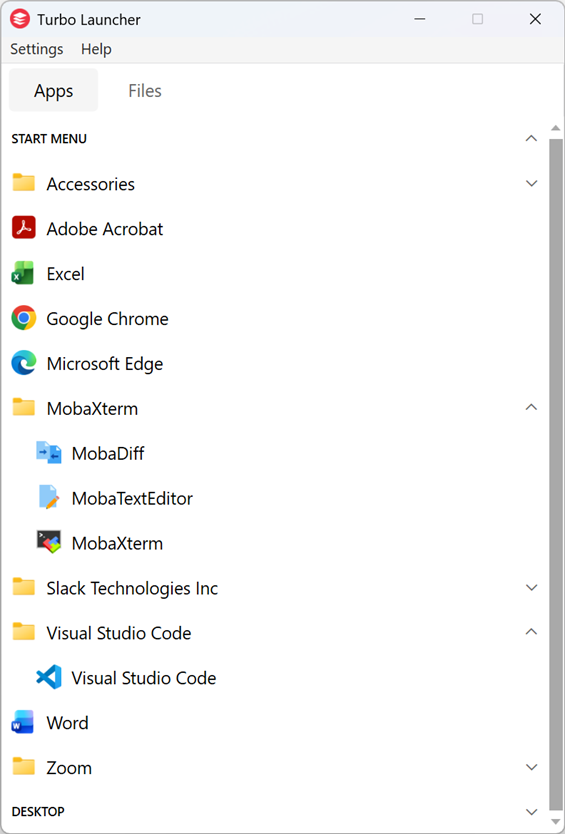Select the Google Chrome label text

point(107,319)
